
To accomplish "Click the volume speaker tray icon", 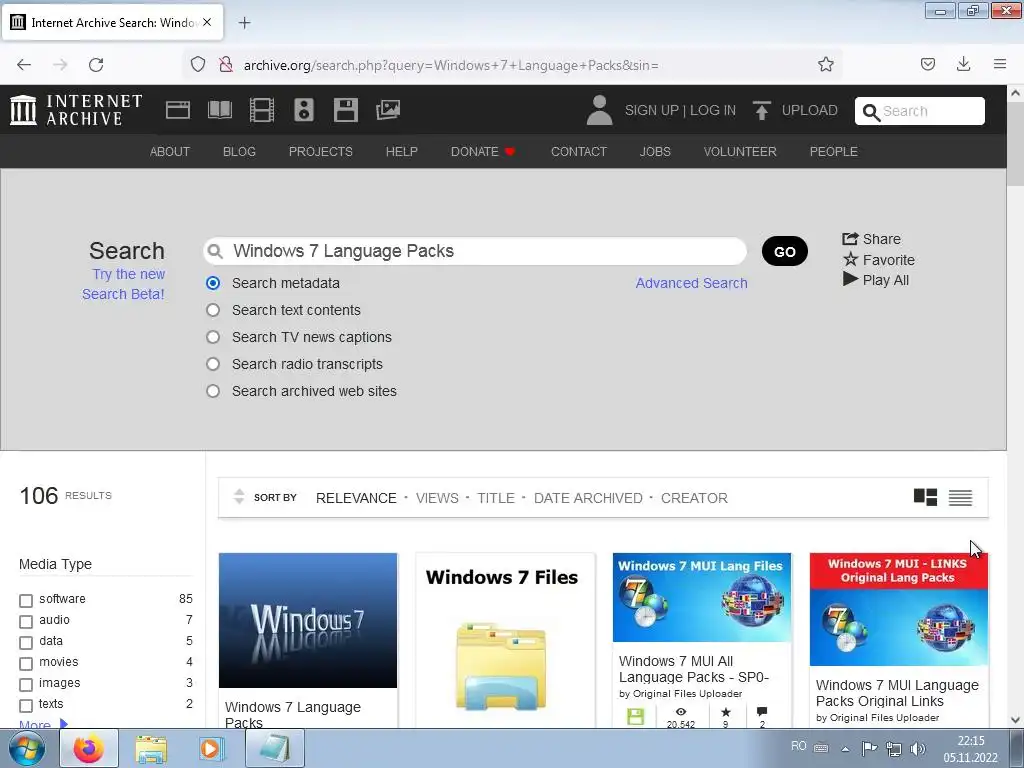I will (x=918, y=749).
